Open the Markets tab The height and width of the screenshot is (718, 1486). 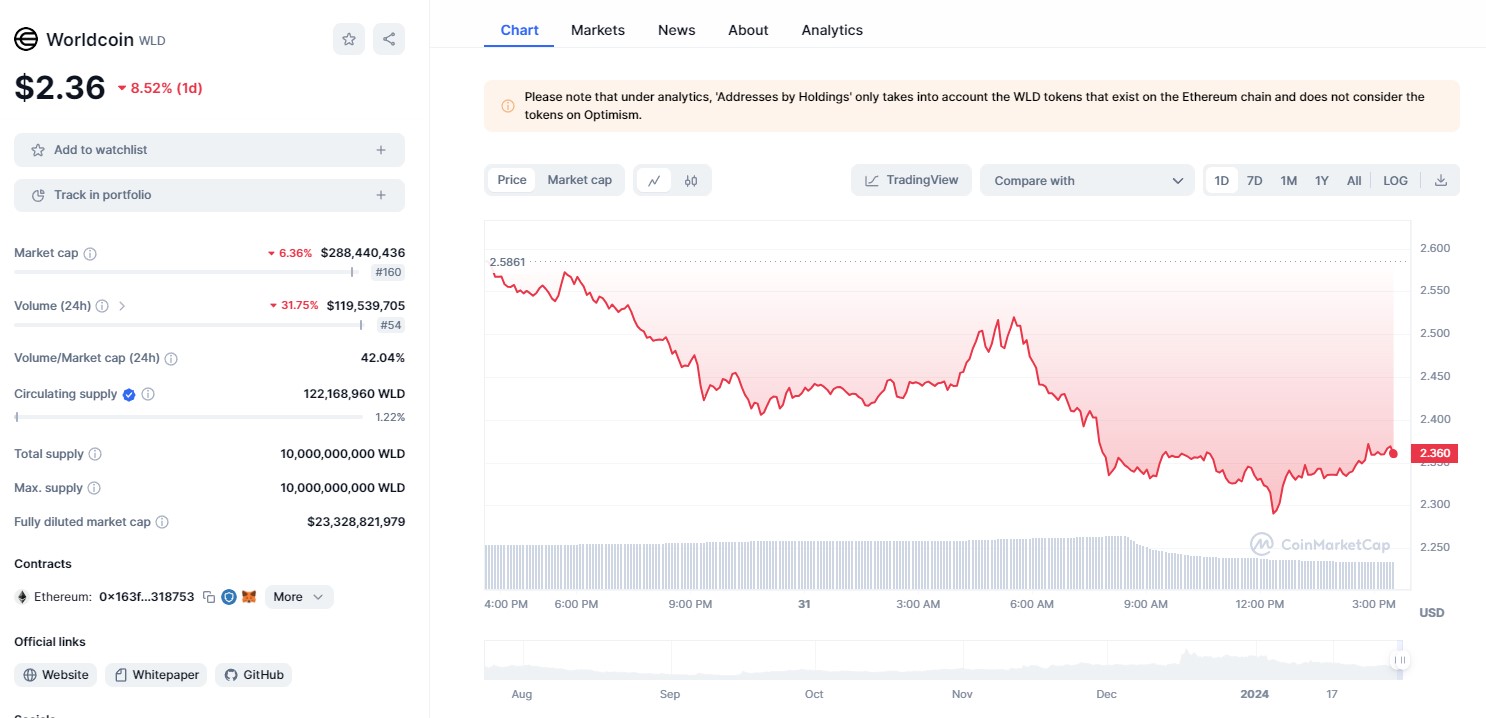(598, 30)
